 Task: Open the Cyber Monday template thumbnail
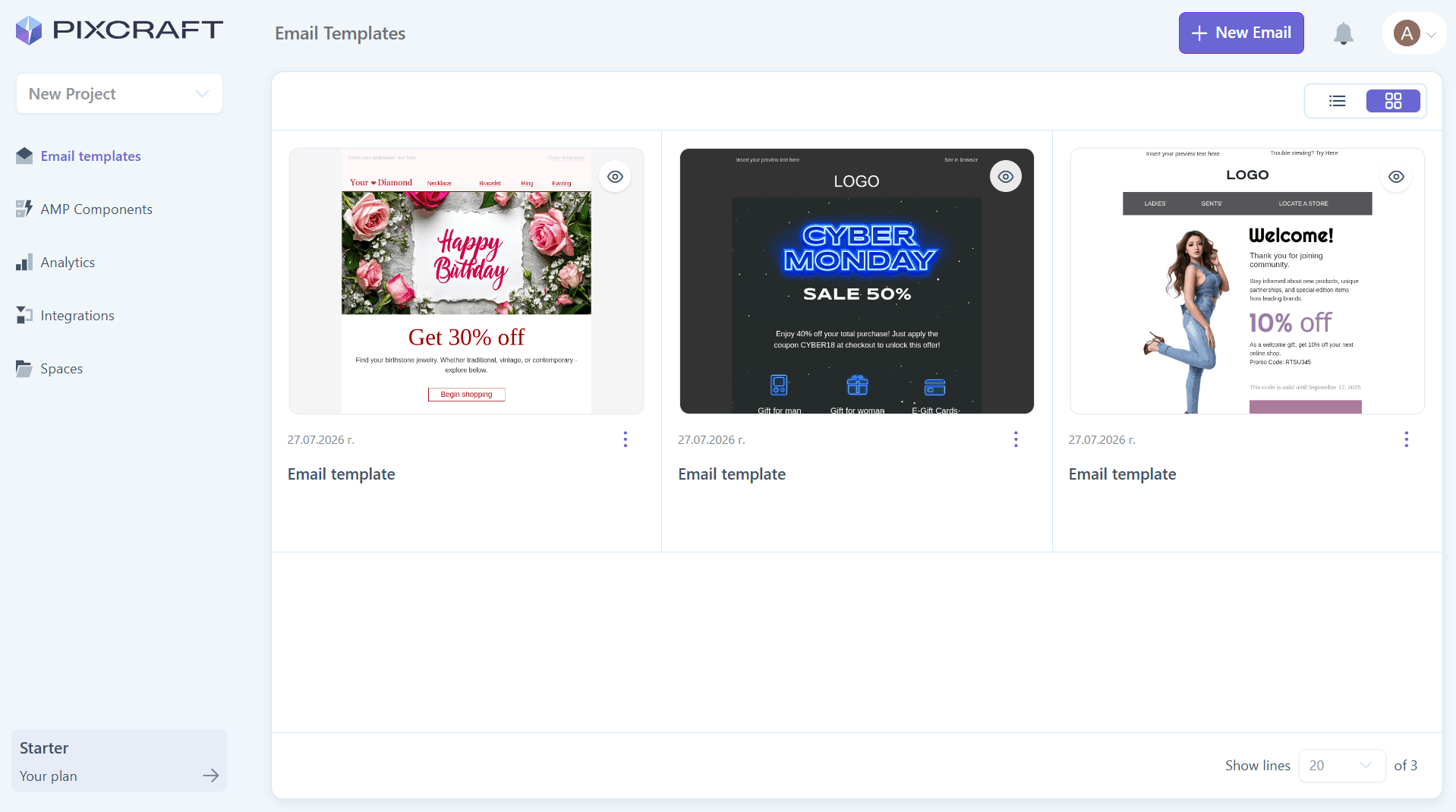(x=856, y=282)
